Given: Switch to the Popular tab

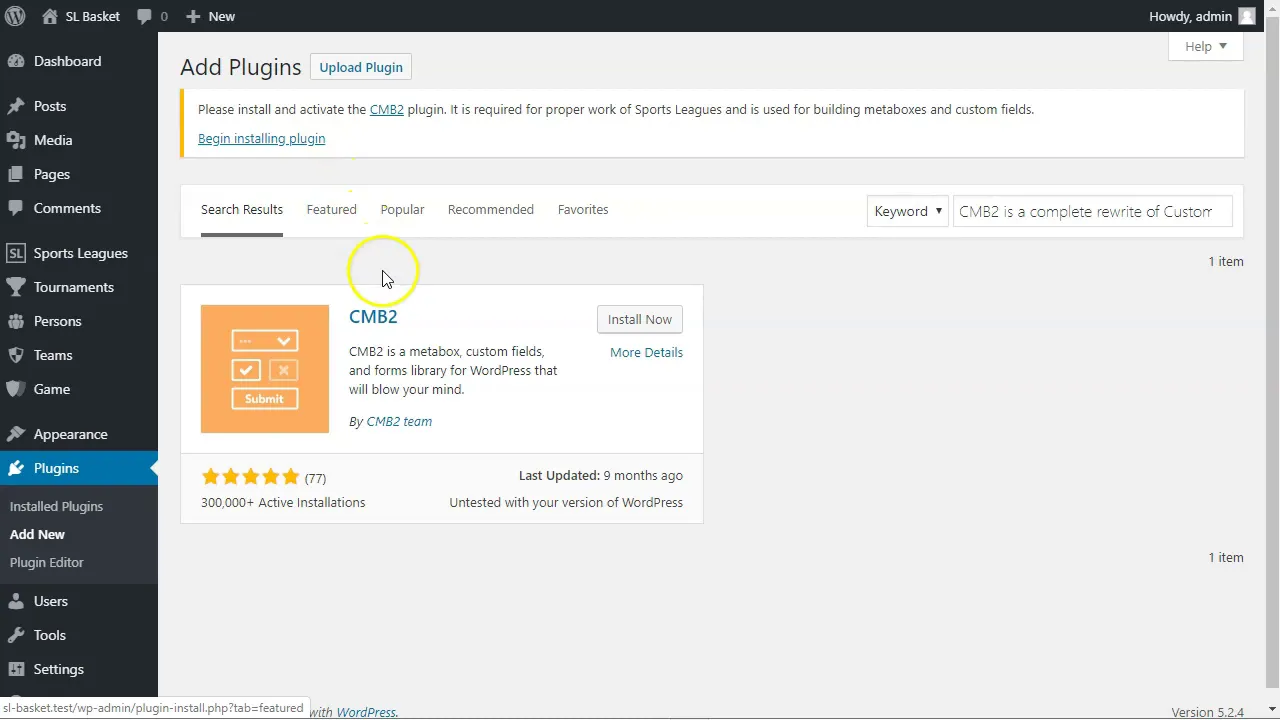Looking at the screenshot, I should 402,209.
